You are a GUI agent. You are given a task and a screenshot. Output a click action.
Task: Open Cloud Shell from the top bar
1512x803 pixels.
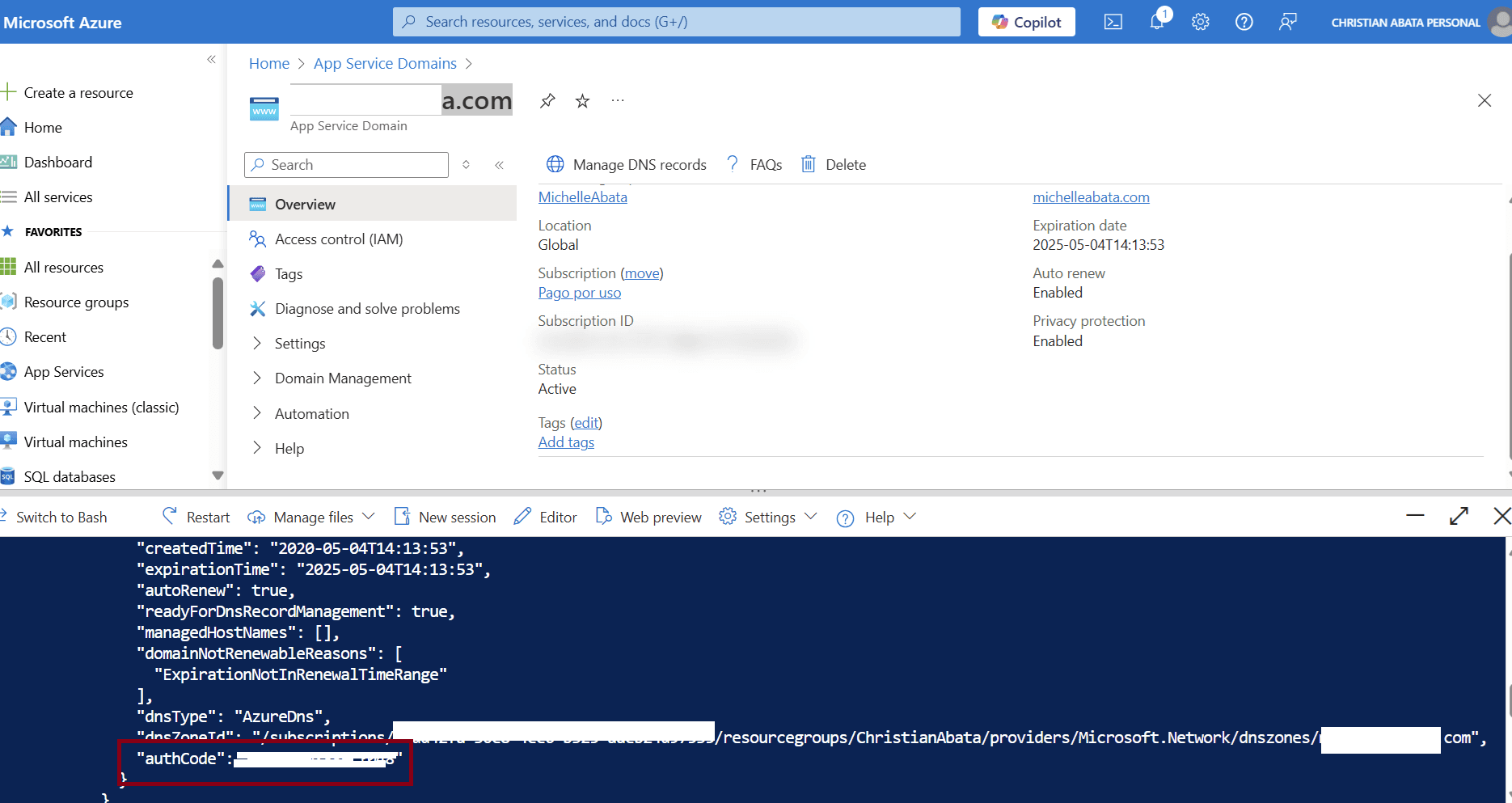click(1113, 22)
